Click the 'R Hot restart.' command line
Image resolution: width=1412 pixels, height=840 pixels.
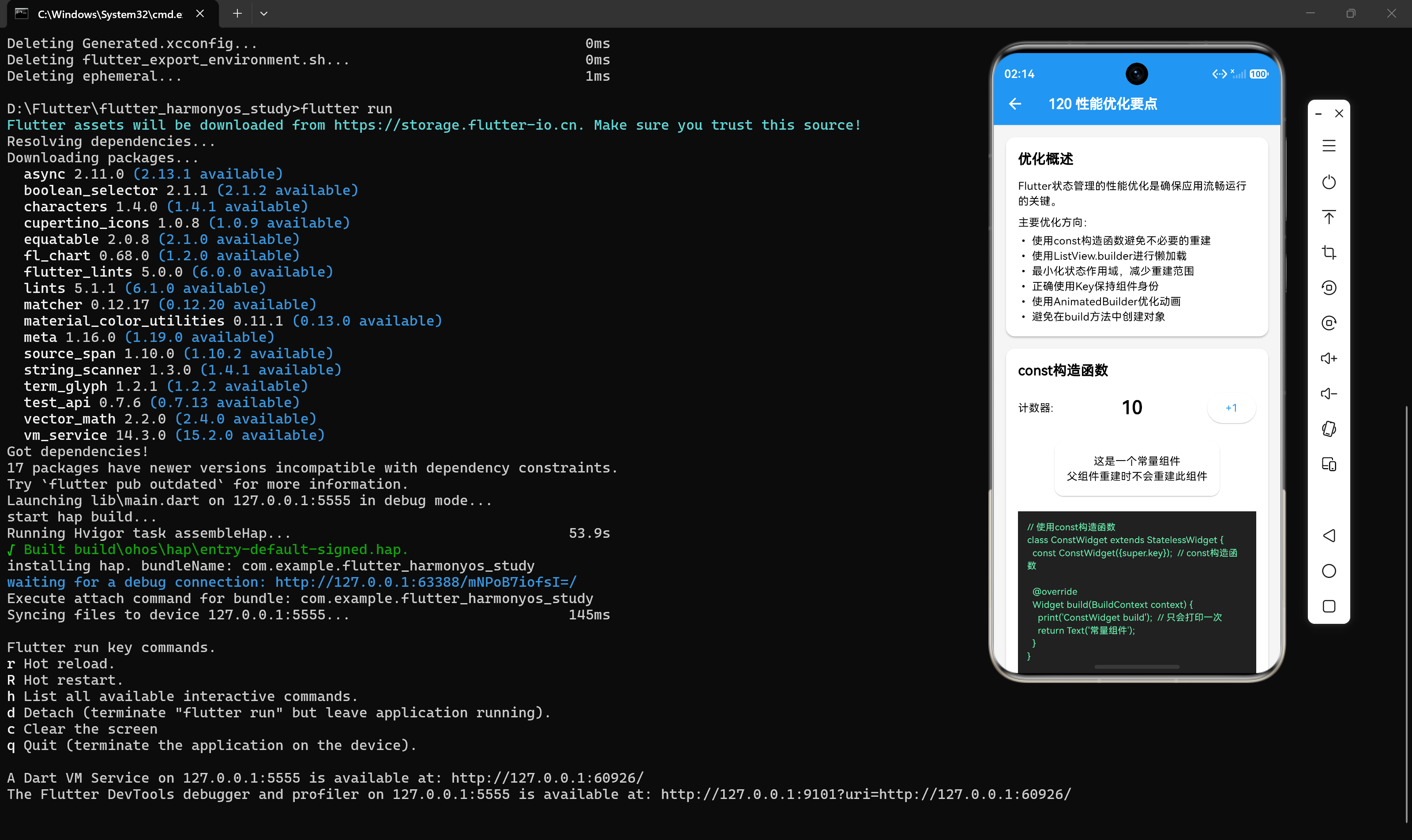click(65, 680)
